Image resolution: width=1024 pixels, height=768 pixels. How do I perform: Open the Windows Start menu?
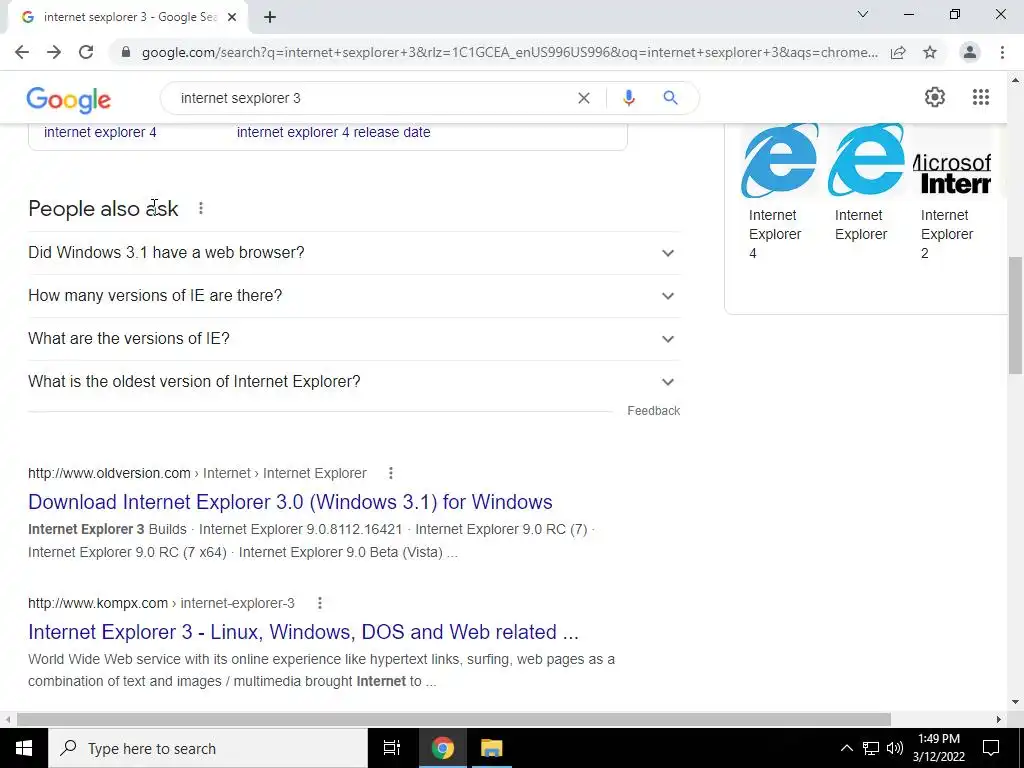point(24,748)
